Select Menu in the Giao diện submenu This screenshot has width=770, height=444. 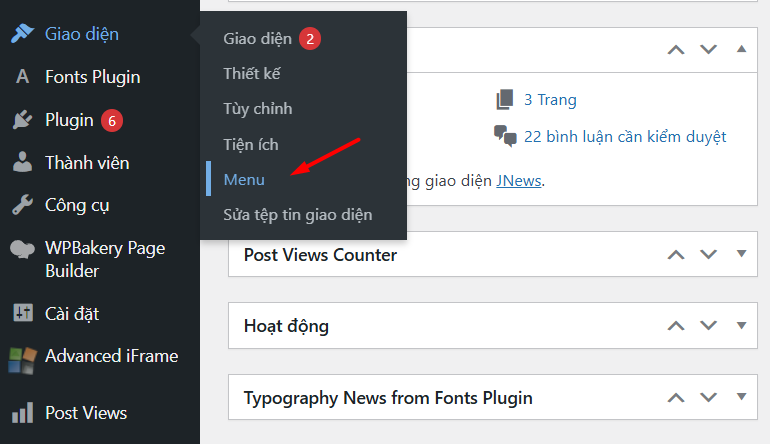pyautogui.click(x=244, y=180)
